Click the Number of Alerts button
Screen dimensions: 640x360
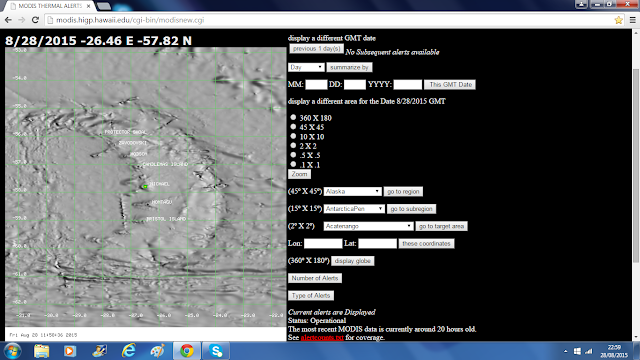pyautogui.click(x=315, y=278)
